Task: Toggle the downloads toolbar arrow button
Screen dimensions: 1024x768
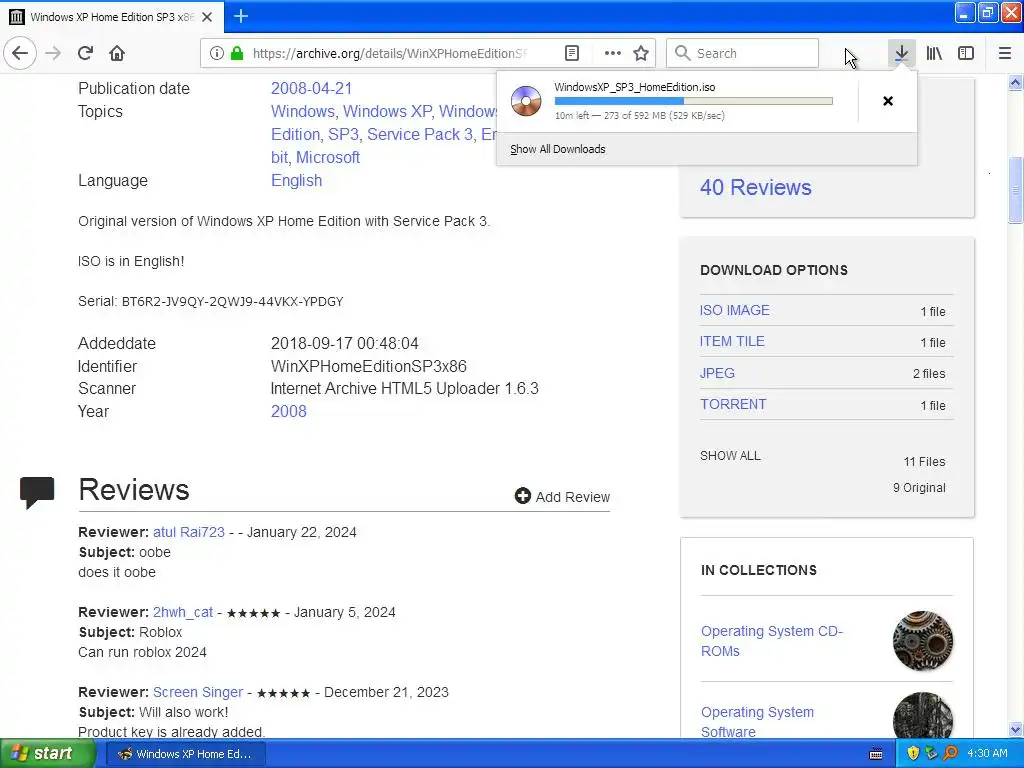Action: (901, 54)
